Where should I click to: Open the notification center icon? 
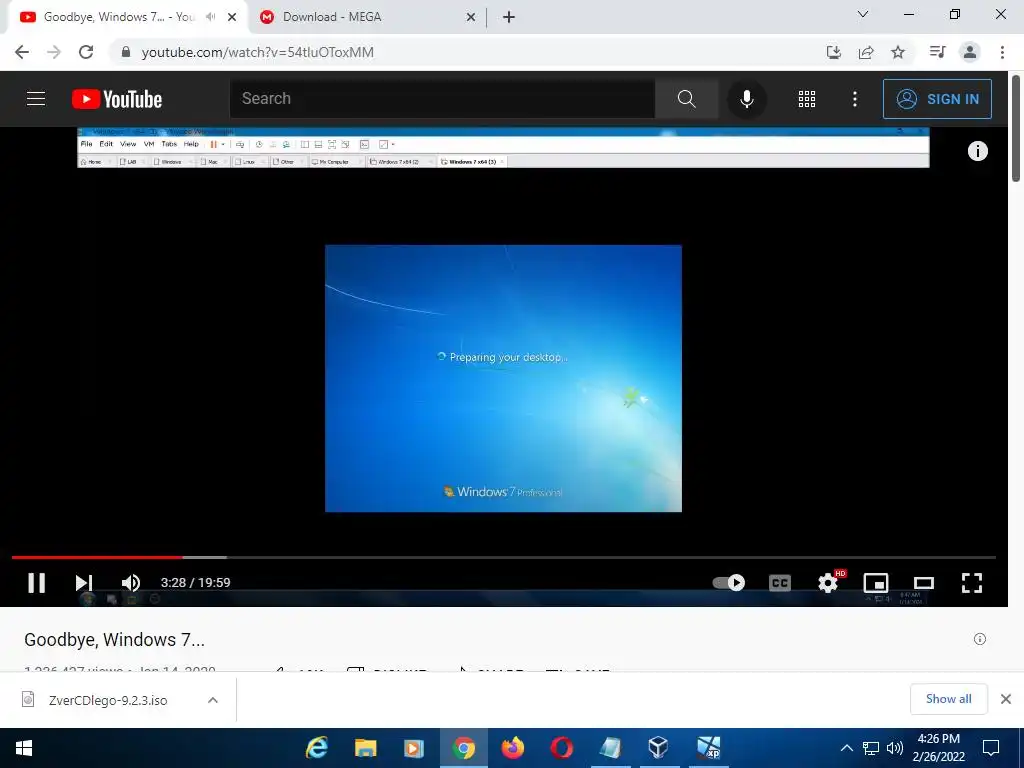tap(991, 748)
